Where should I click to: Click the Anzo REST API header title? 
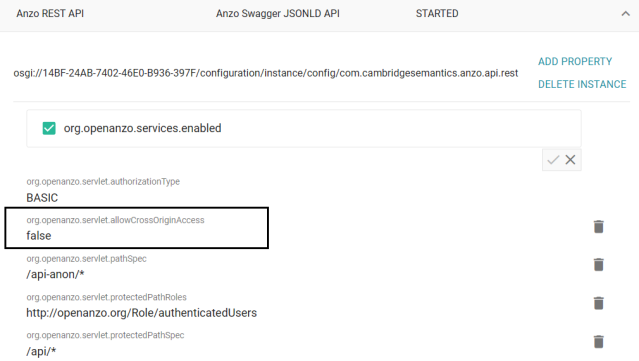coord(50,14)
